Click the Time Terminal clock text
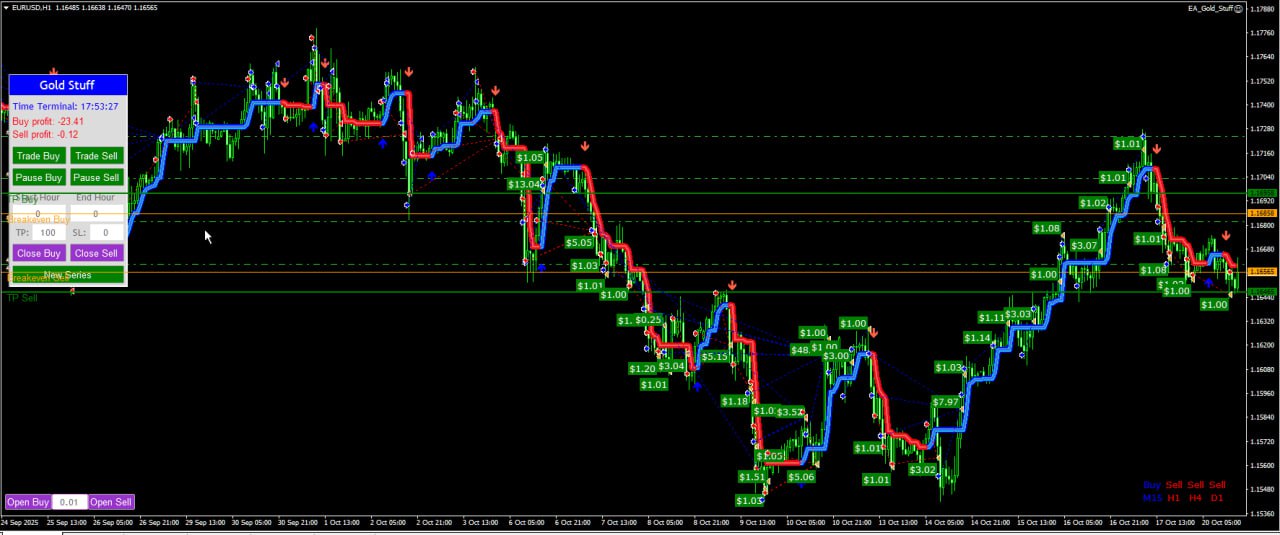Screen dimensions: 1280x535 (65, 106)
